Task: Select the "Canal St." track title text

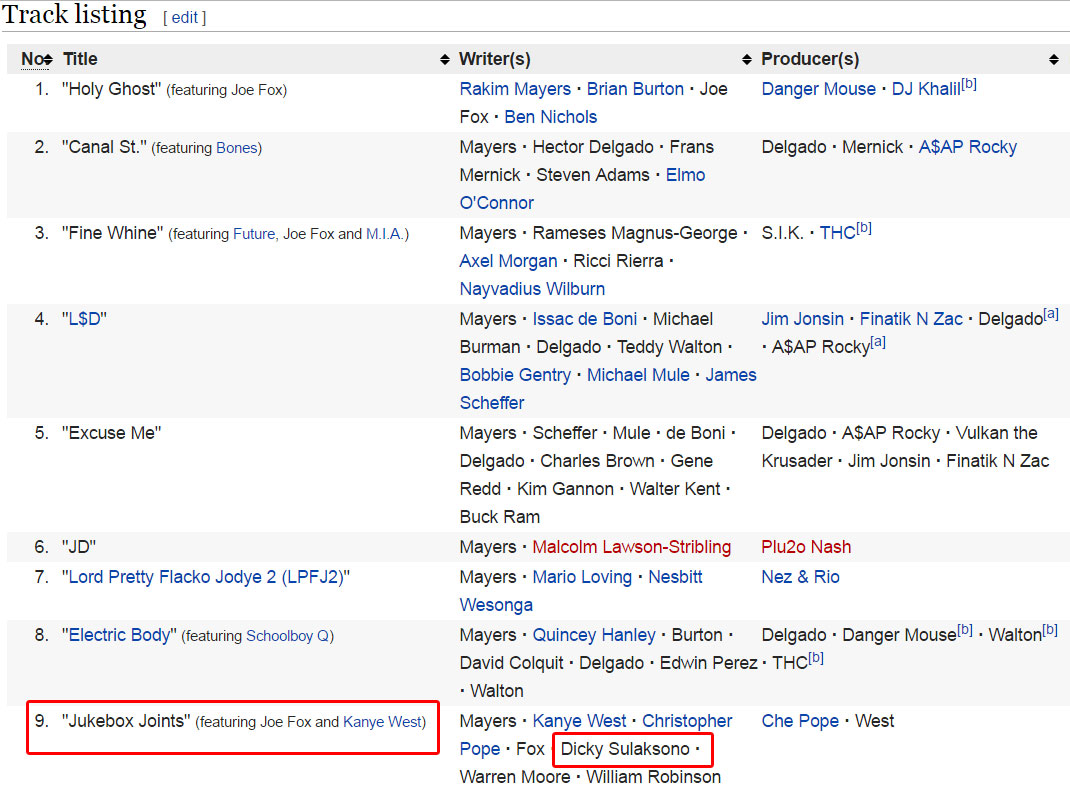Action: 104,147
